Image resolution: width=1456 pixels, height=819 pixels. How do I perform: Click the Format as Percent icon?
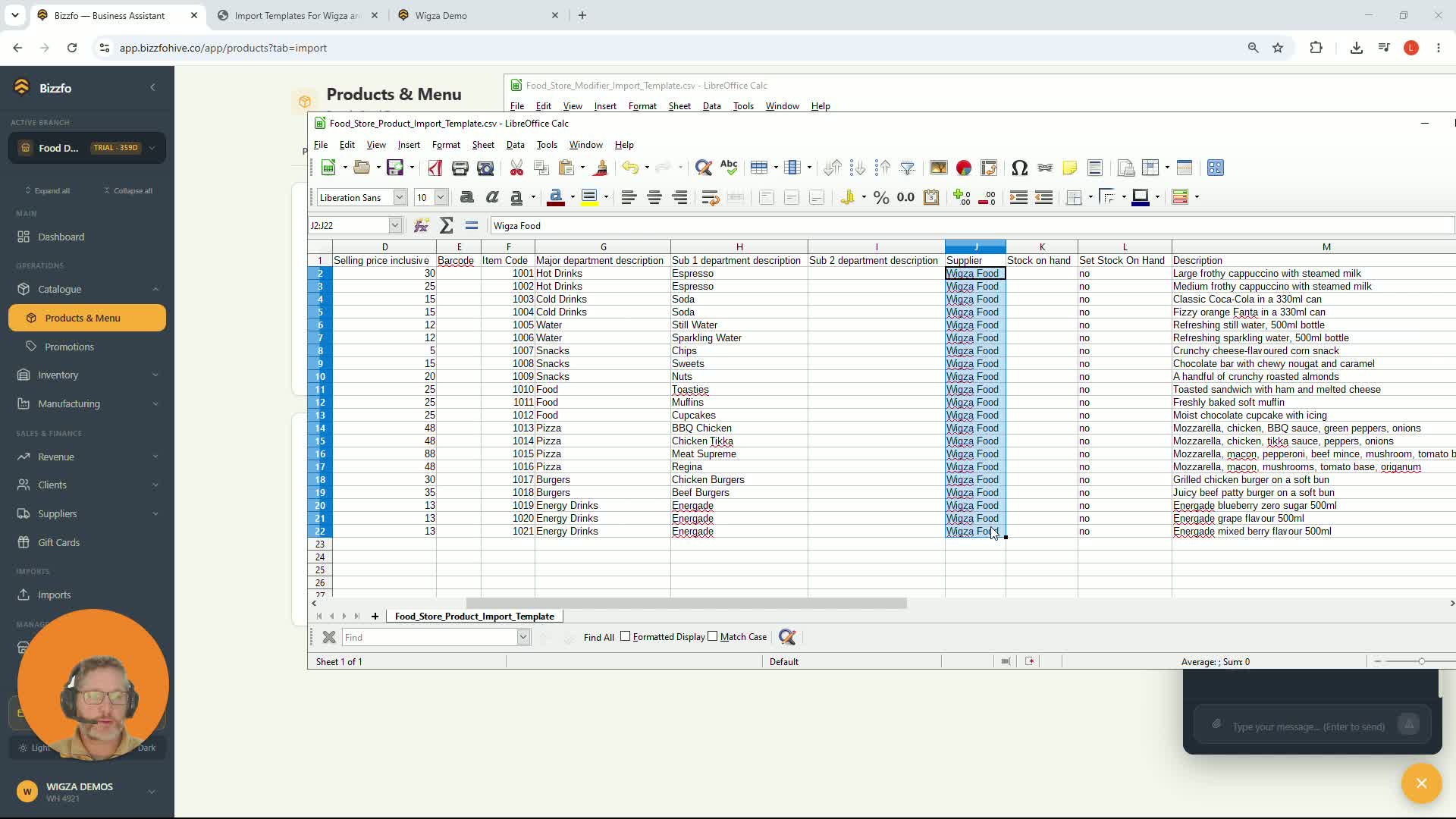click(881, 197)
